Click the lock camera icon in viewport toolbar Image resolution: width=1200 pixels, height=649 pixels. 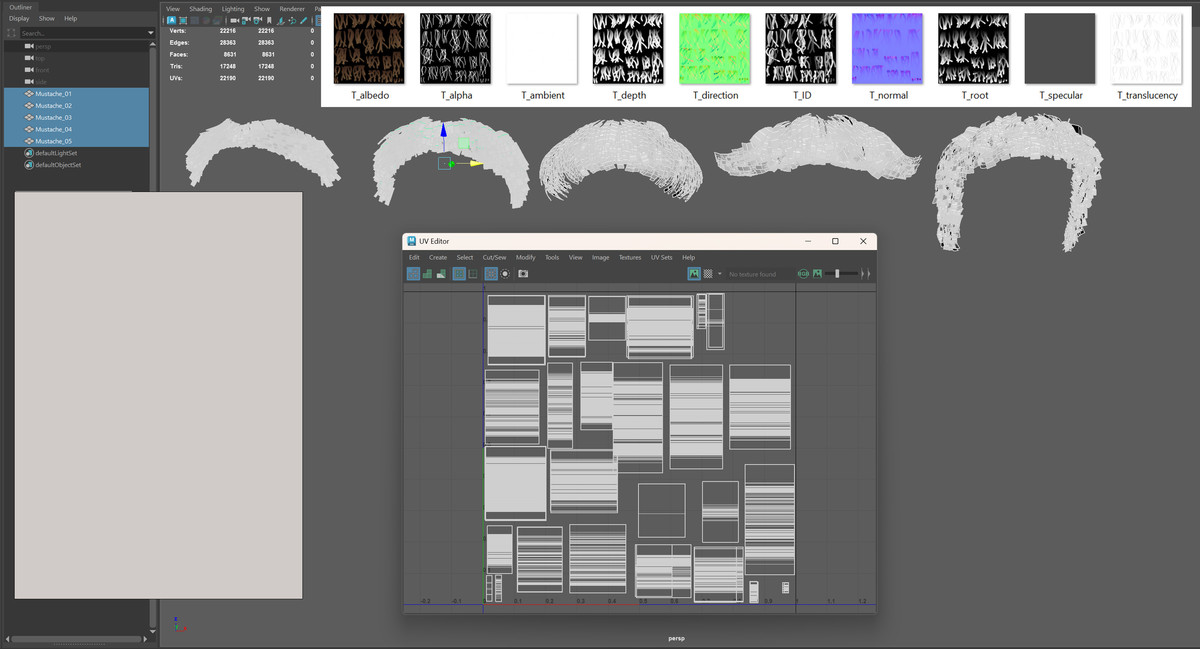pos(246,20)
